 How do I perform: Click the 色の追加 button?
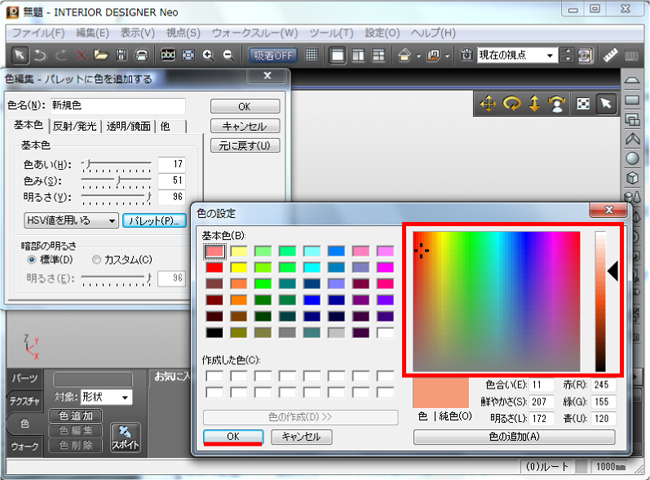click(x=516, y=436)
